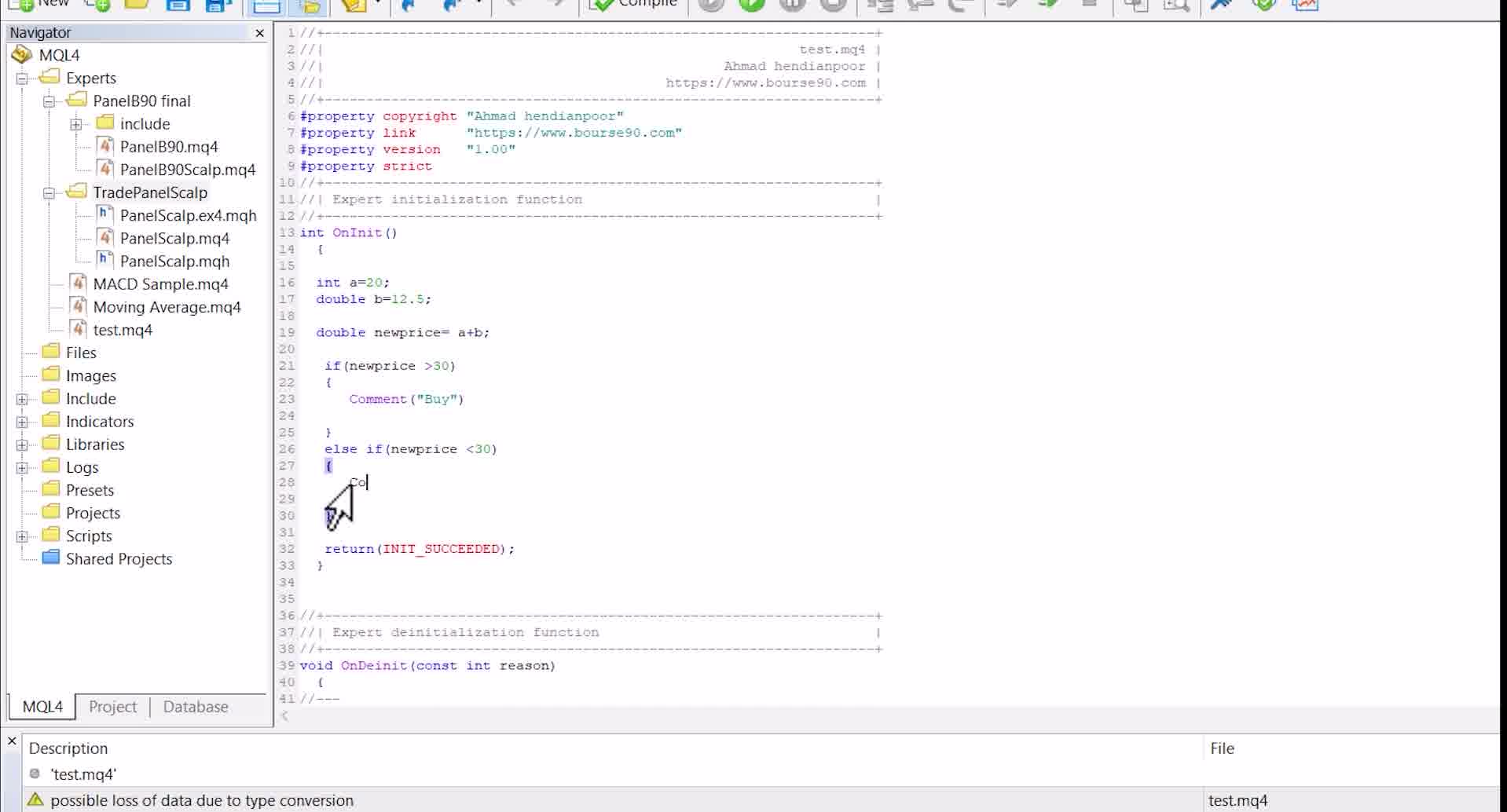Click the 'if(newprice >30)' code line
Viewport: 1507px width, 812px height.
[390, 366]
